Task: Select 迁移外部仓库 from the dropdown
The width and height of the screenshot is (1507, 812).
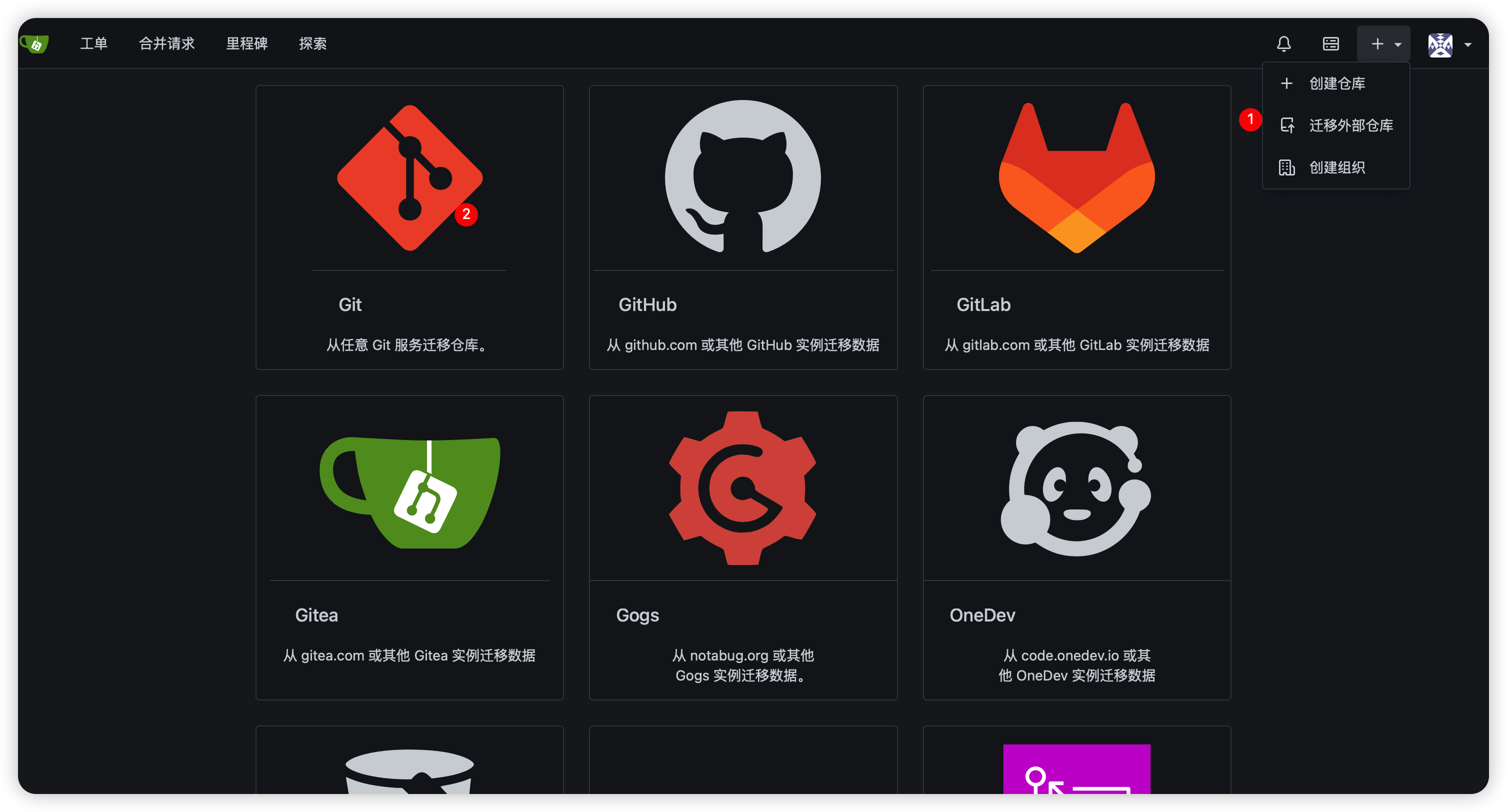Action: click(x=1336, y=126)
